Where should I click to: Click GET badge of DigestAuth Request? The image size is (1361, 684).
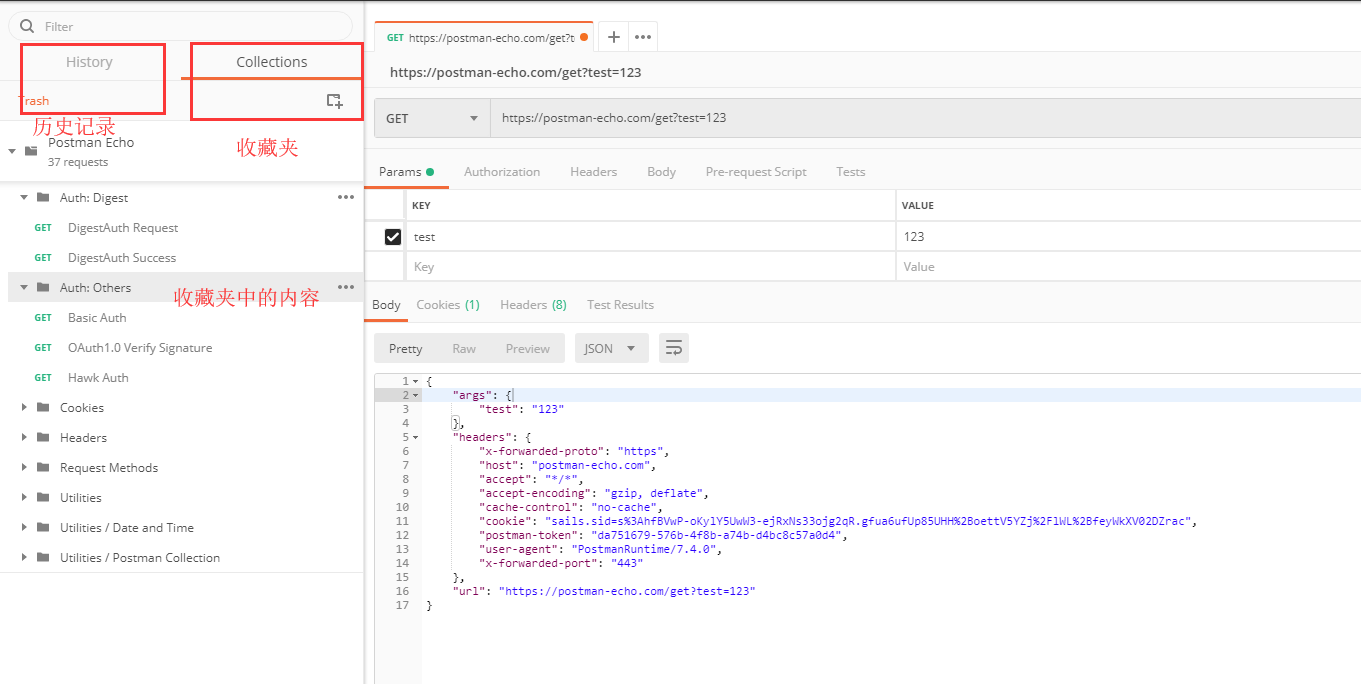coord(43,228)
